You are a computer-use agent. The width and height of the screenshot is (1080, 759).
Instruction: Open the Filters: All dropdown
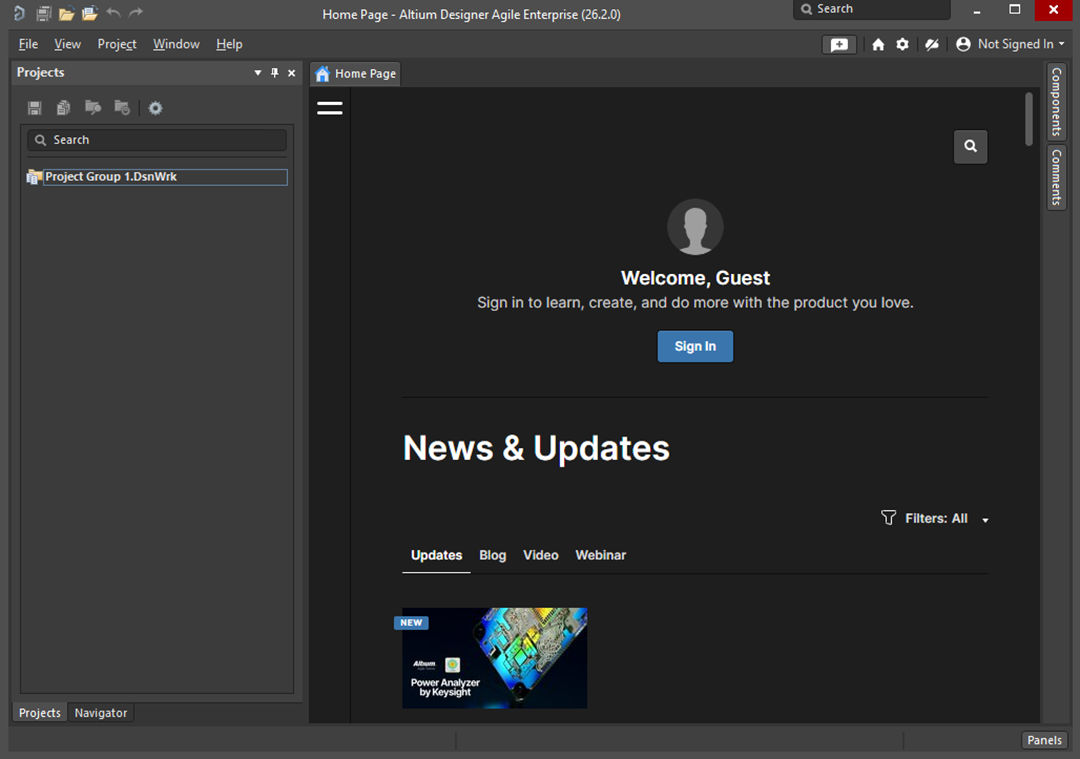(936, 518)
